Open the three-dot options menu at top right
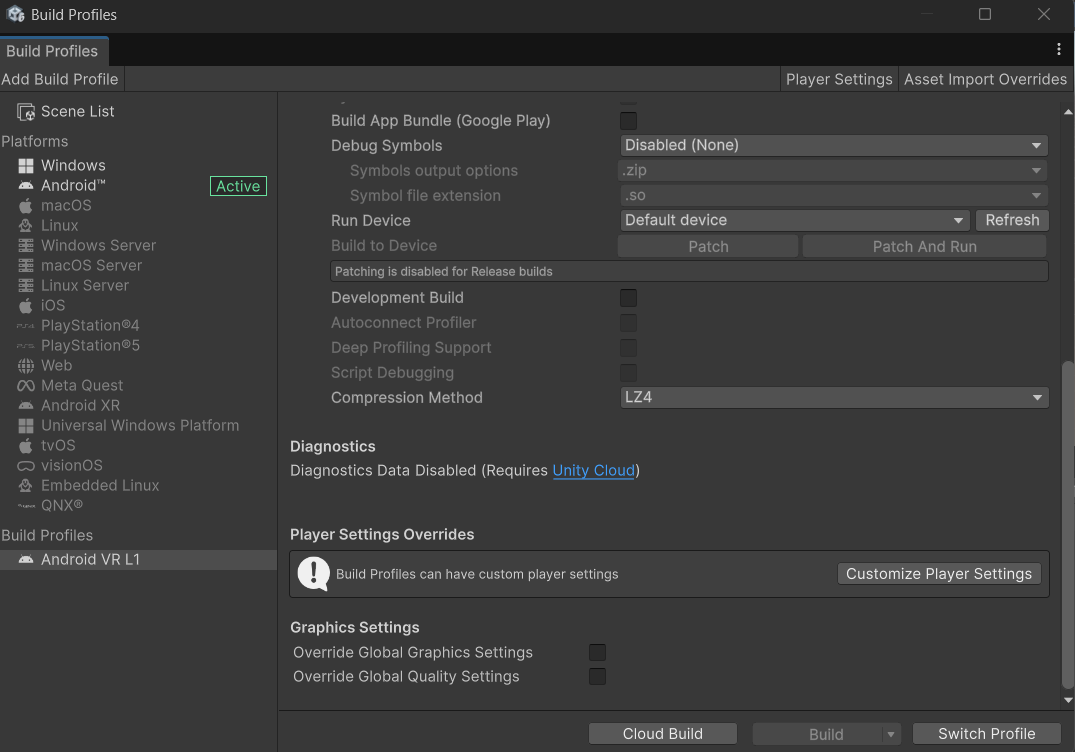This screenshot has height=752, width=1075. (1059, 48)
